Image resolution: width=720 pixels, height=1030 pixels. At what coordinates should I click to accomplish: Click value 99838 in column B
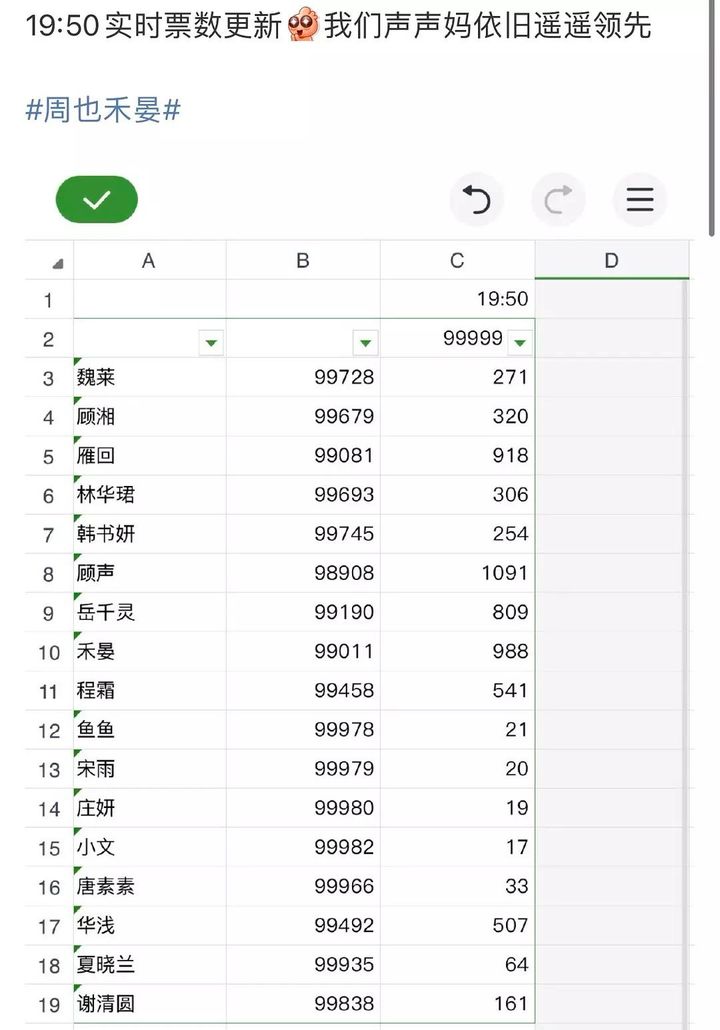(x=344, y=1004)
